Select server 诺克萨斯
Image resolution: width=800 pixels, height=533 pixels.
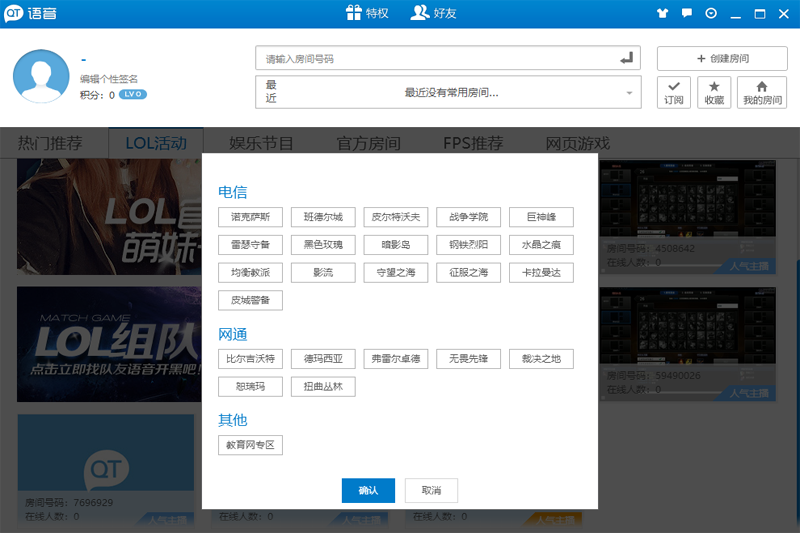coord(250,217)
